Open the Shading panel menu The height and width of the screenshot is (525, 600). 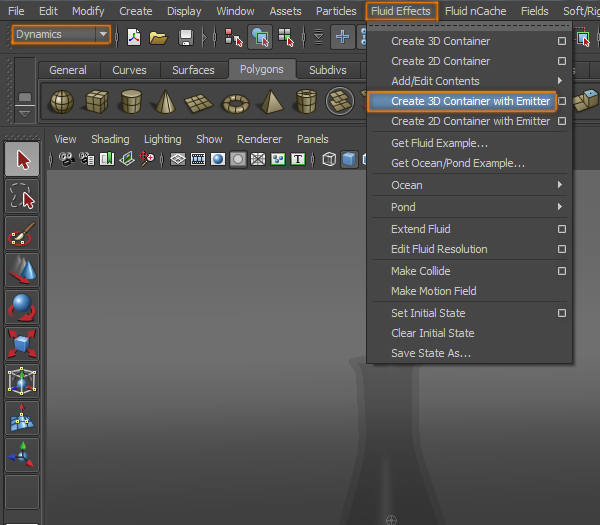[110, 139]
